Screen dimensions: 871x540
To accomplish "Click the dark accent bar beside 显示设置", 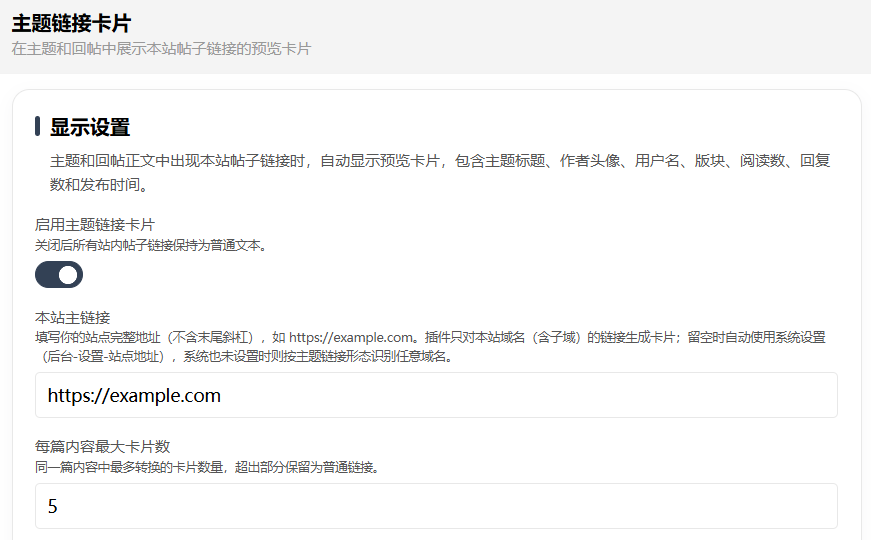I will click(x=37, y=126).
